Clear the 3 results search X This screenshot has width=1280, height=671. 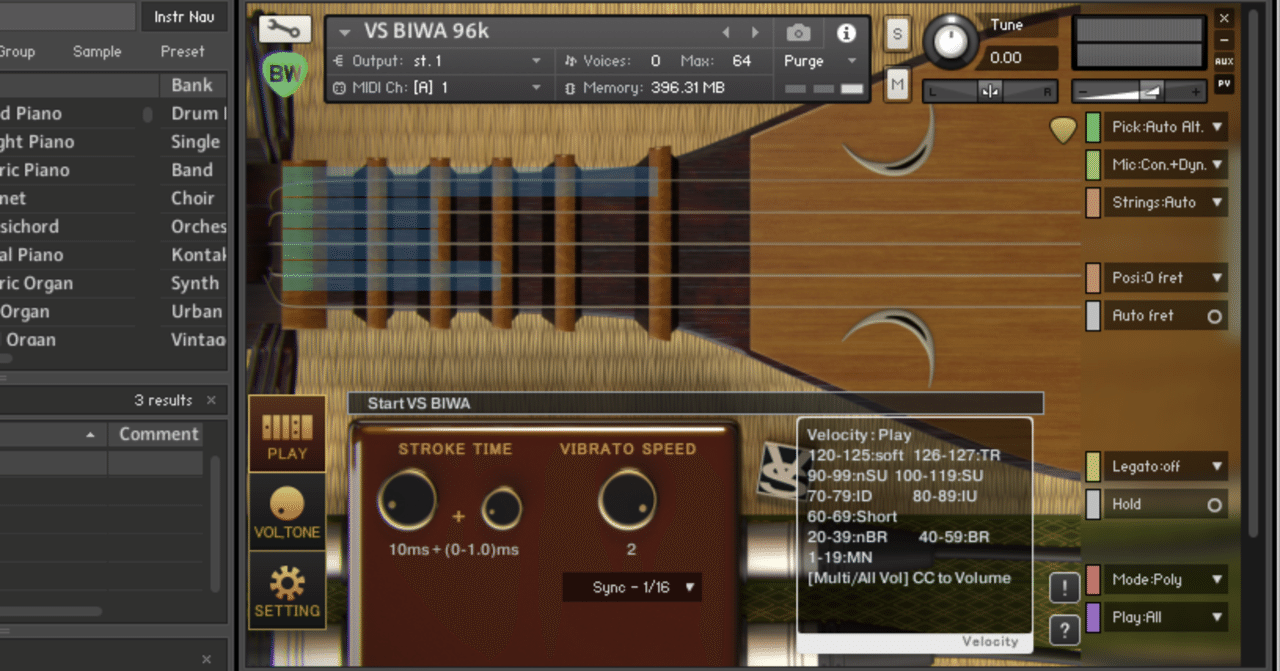[211, 400]
